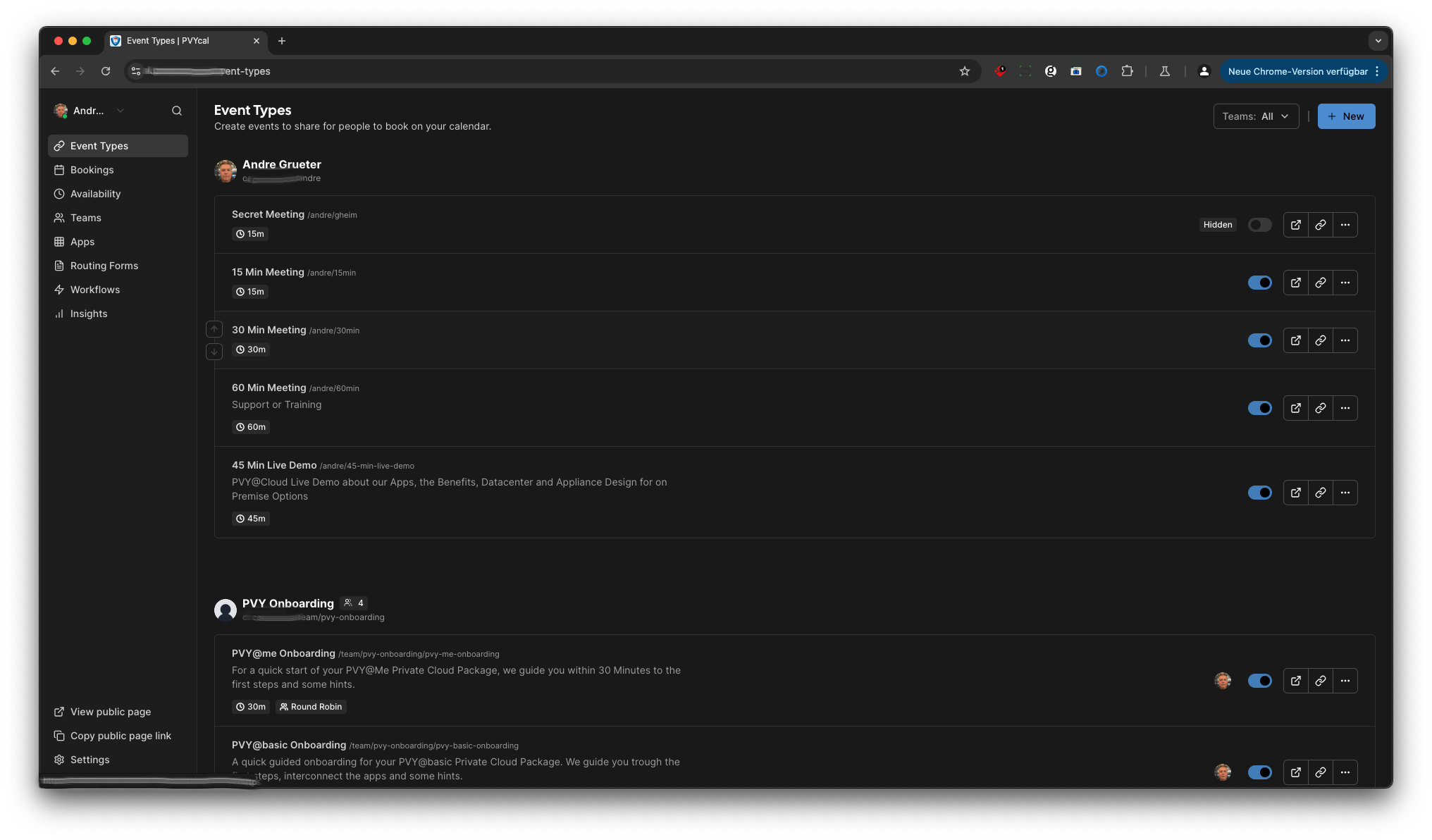Copy link to 30 Min Meeting
Viewport: 1432px width, 840px height.
(x=1320, y=340)
